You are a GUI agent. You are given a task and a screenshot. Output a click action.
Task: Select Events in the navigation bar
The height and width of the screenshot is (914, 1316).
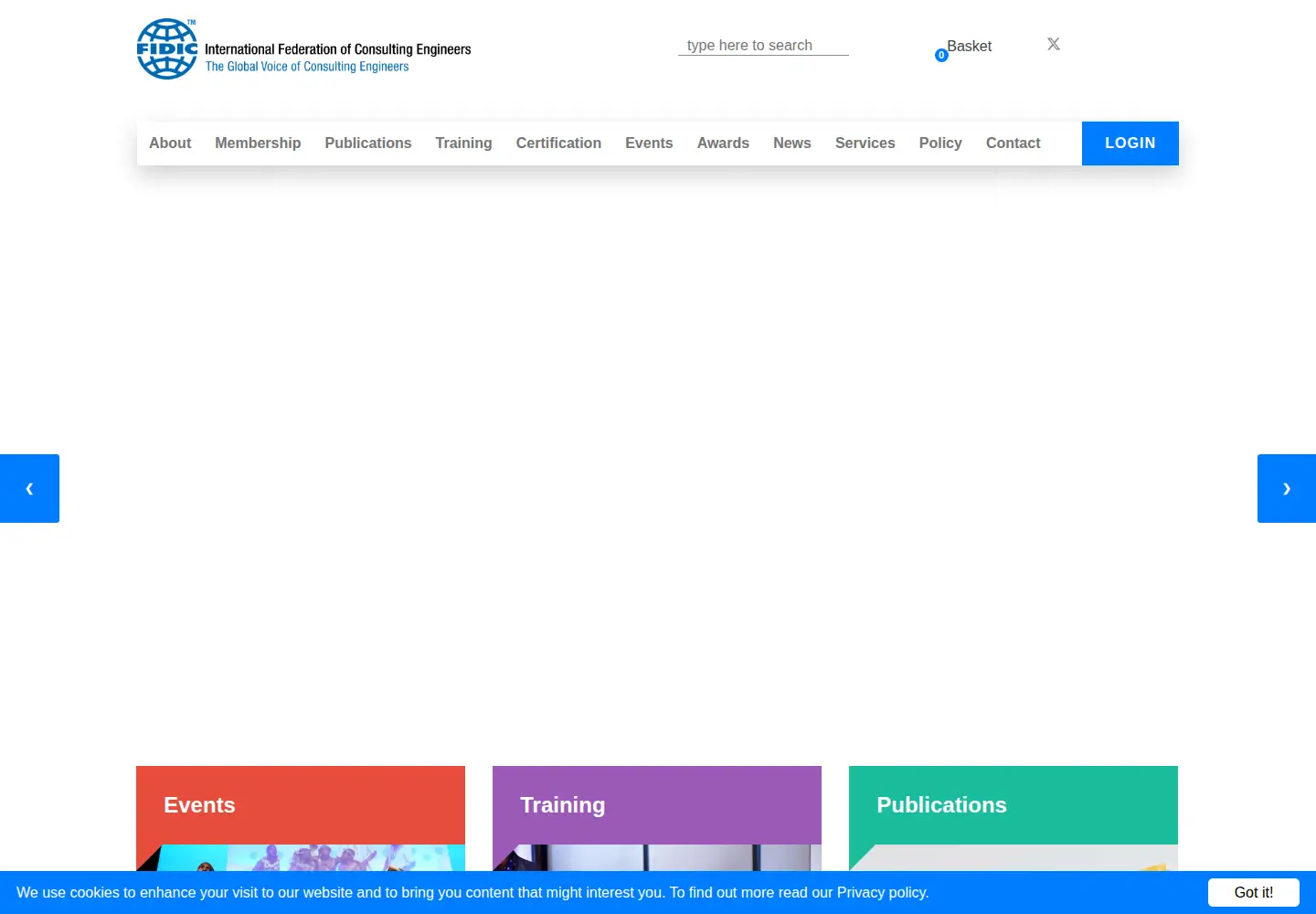tap(649, 143)
